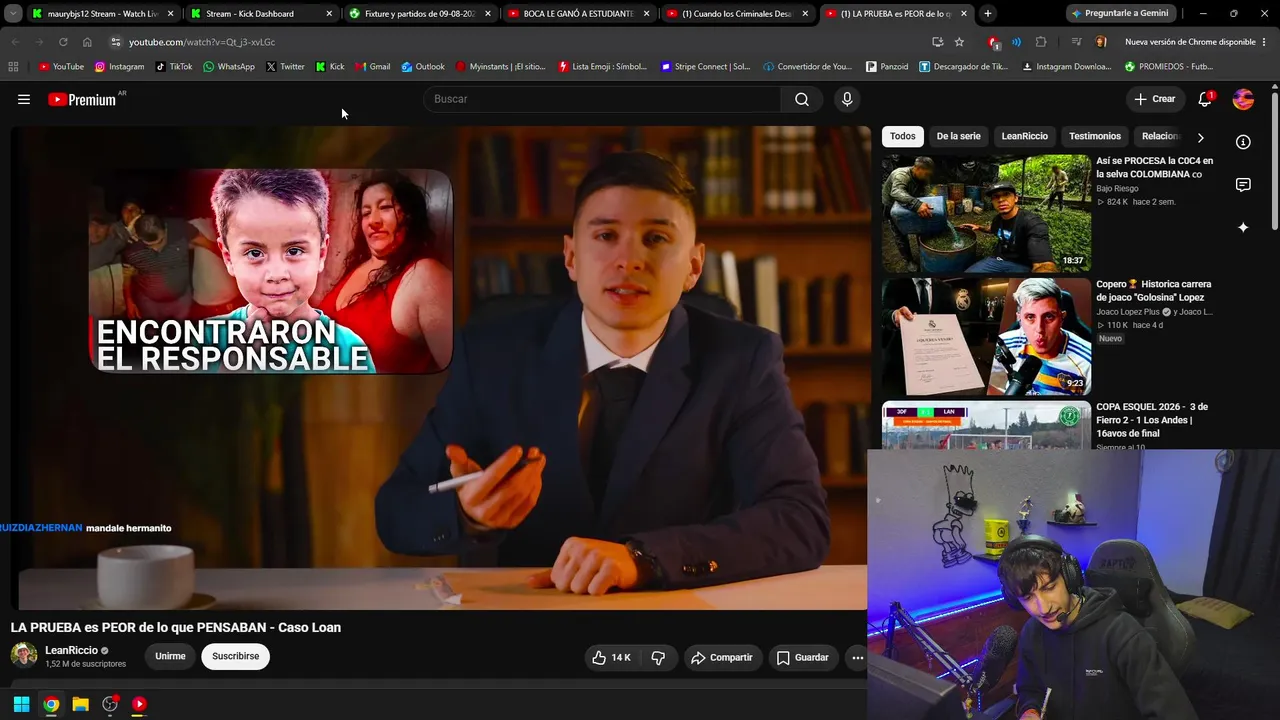Open OBS Studio from the taskbar
This screenshot has width=1280, height=720.
pyautogui.click(x=110, y=704)
